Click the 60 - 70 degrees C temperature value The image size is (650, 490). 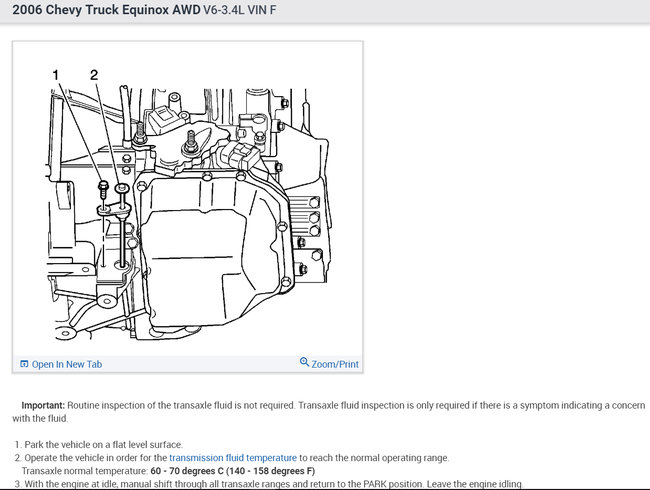tap(233, 471)
